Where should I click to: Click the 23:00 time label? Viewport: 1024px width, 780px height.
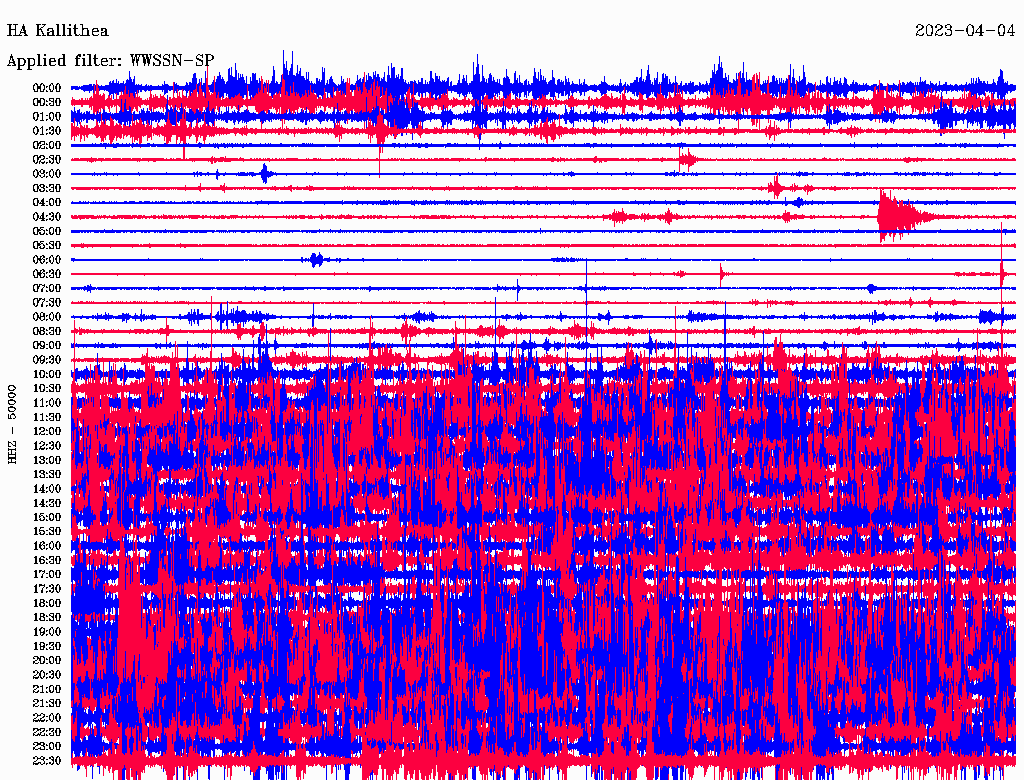[x=47, y=746]
